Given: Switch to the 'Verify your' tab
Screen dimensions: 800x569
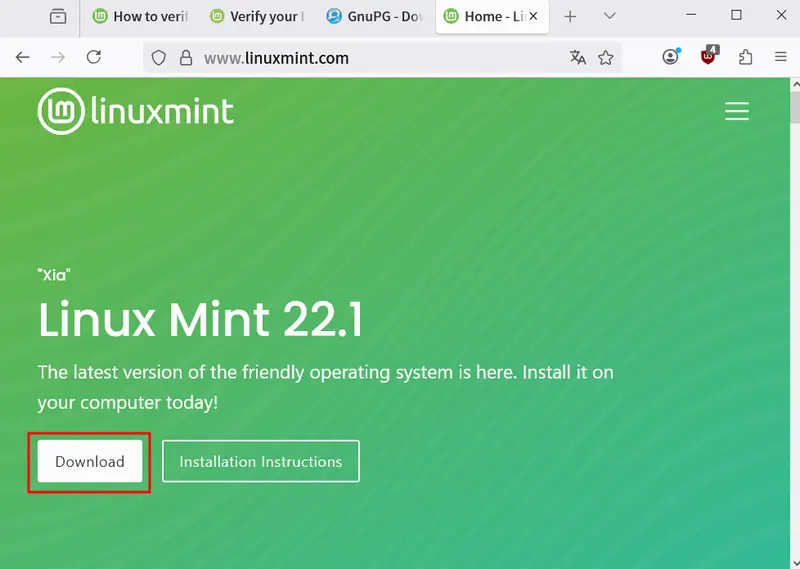Looking at the screenshot, I should (258, 16).
